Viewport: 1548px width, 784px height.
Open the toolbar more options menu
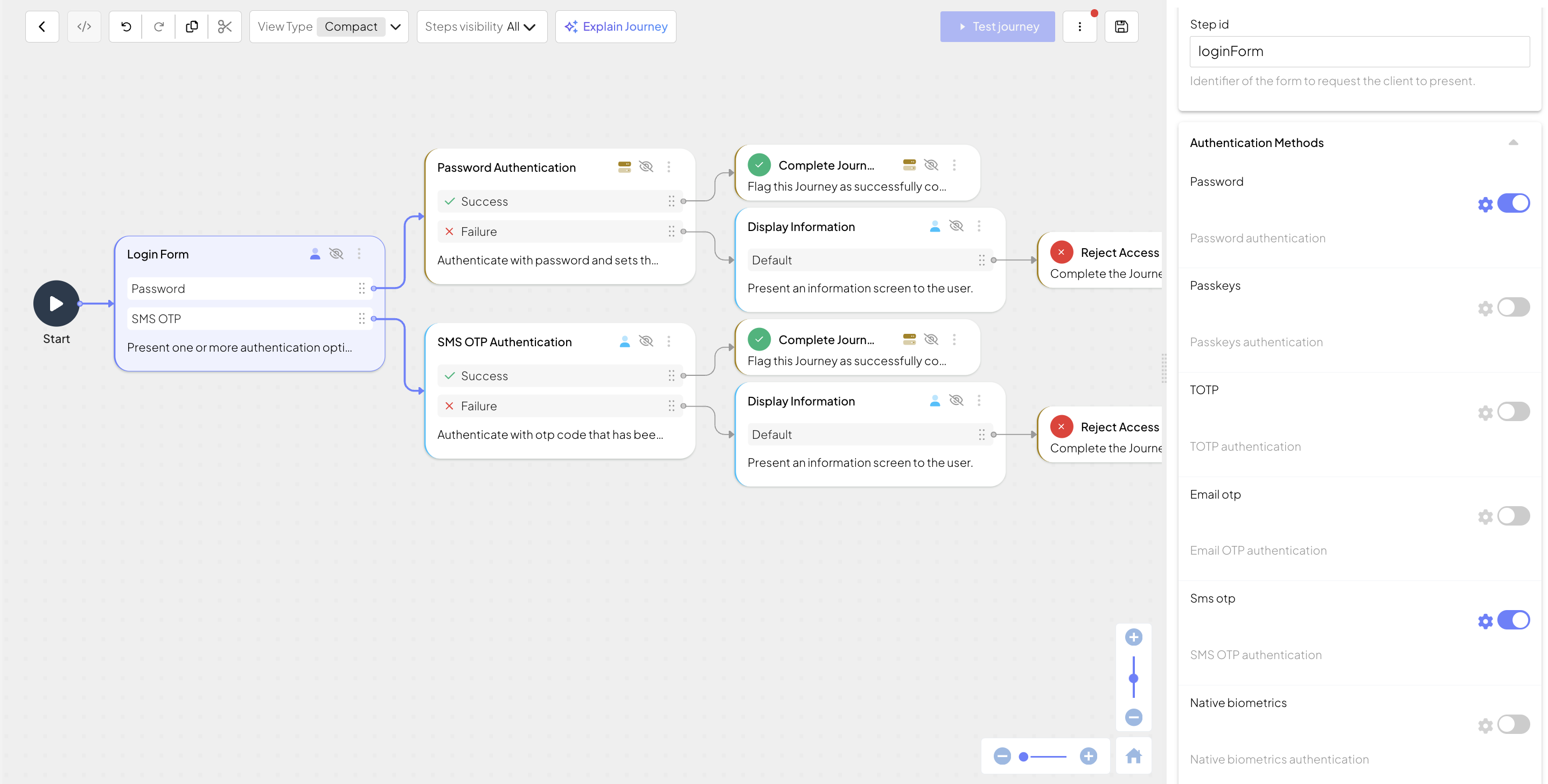(1079, 26)
